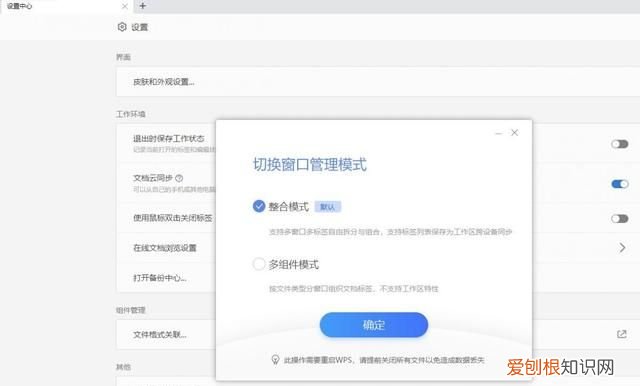The width and height of the screenshot is (640, 386).
Task: Click the 界面 section heading
Action: pyautogui.click(x=123, y=57)
